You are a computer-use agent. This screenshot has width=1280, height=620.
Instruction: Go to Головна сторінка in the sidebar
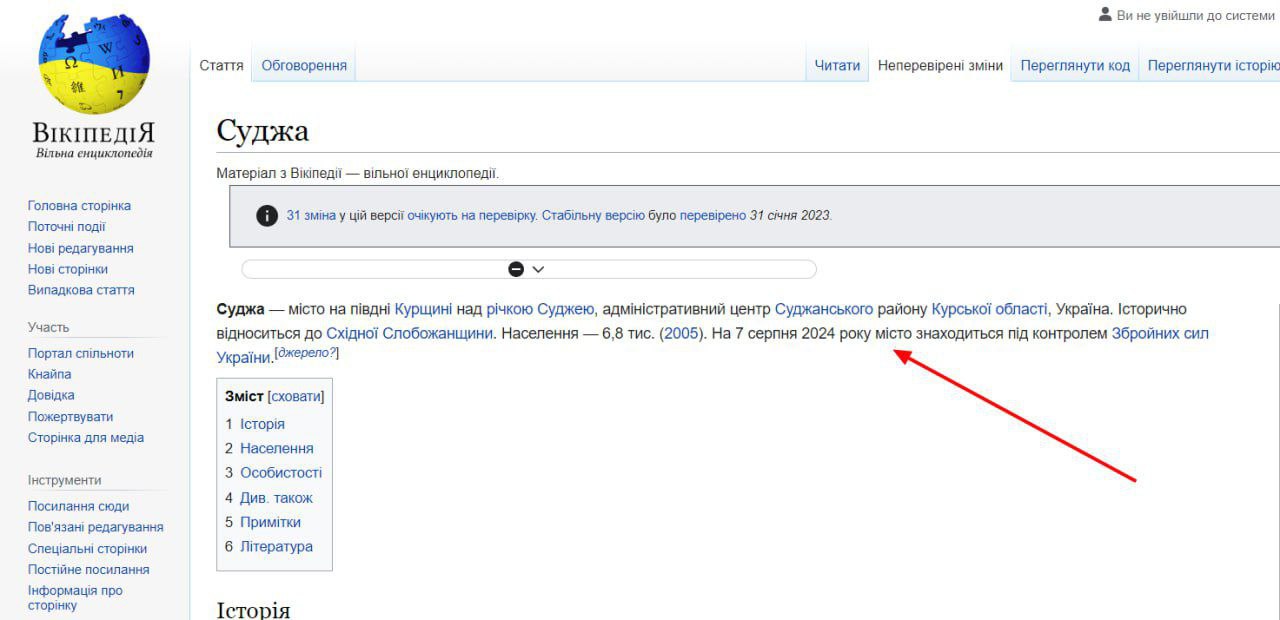tap(79, 206)
